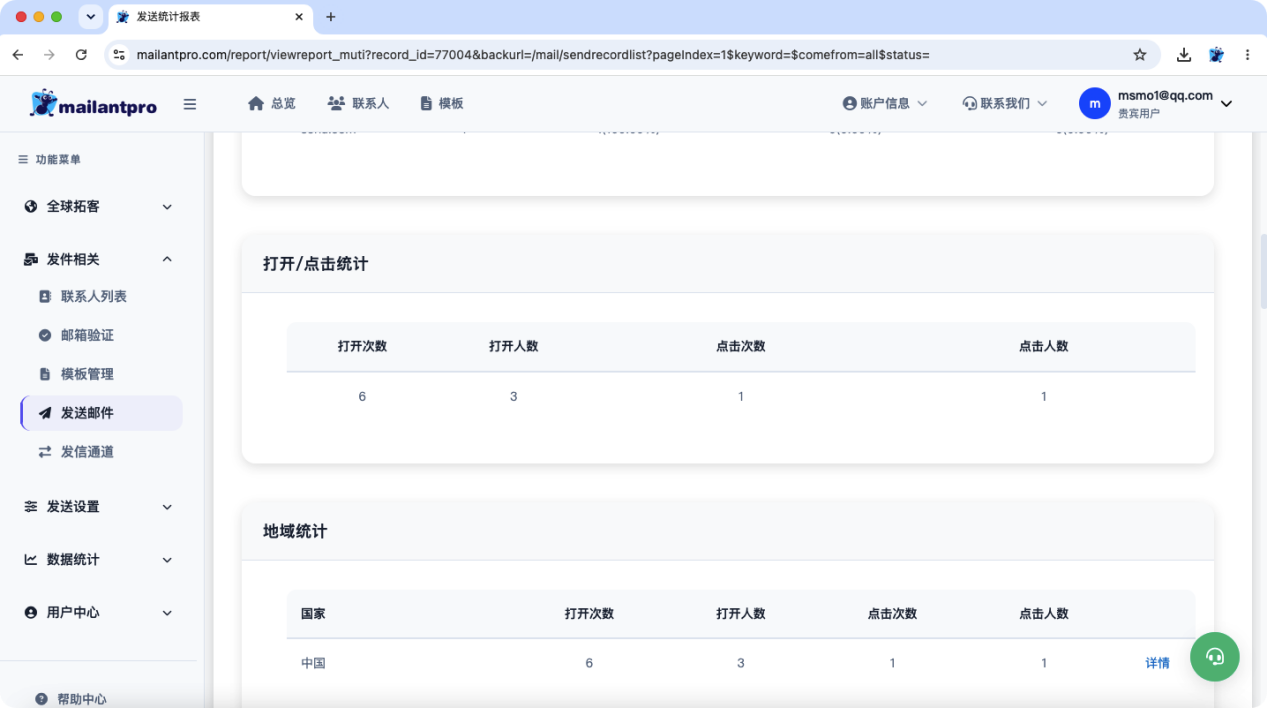1267x708 pixels.
Task: Expand the 发送设置 sidebar section
Action: point(167,507)
